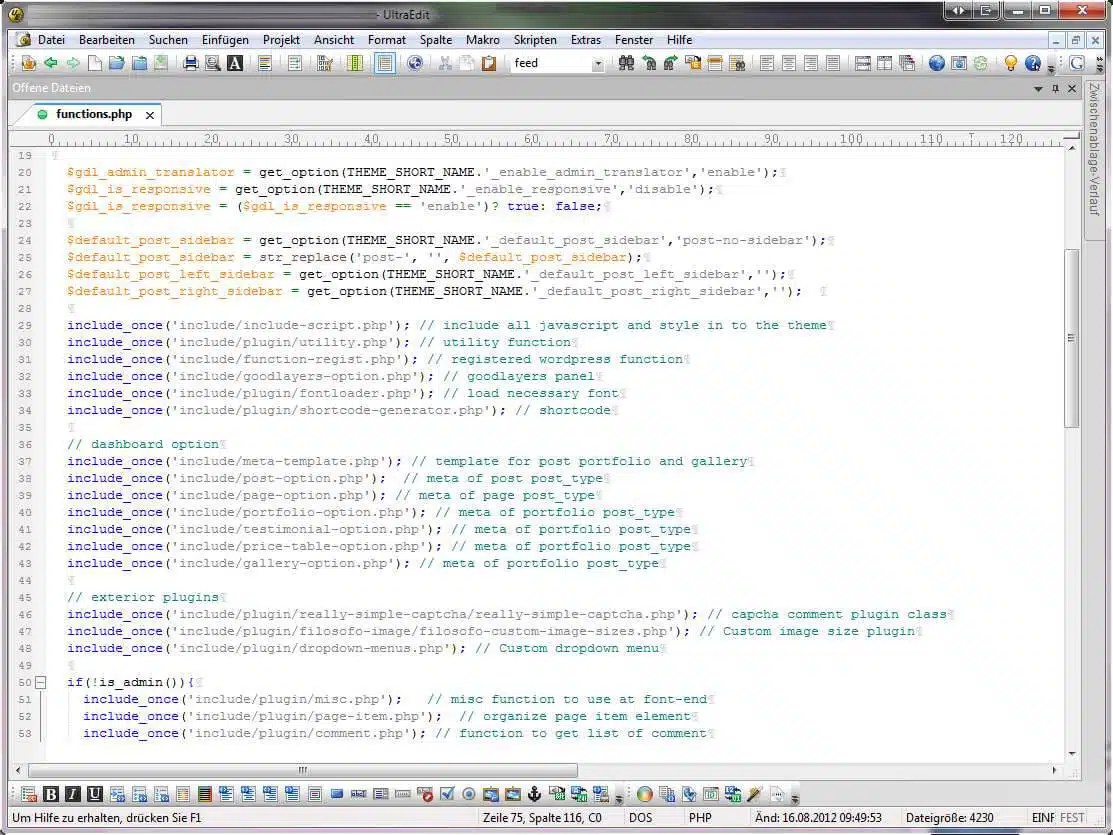Viewport: 1113px width, 835px height.
Task: Click the Print icon in the toolbar
Action: tap(190, 63)
